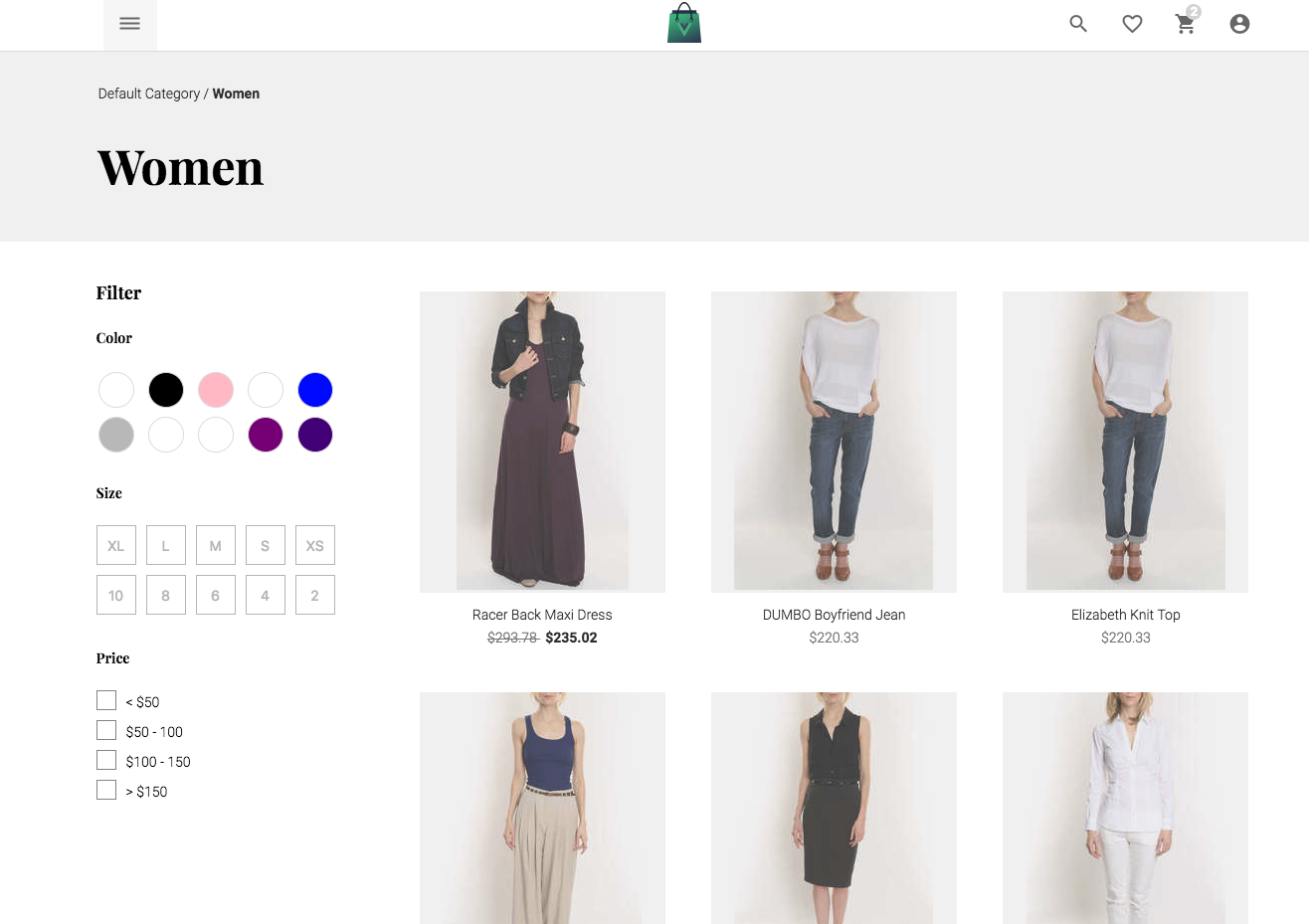
Task: Select size 6 filter
Action: tap(216, 595)
